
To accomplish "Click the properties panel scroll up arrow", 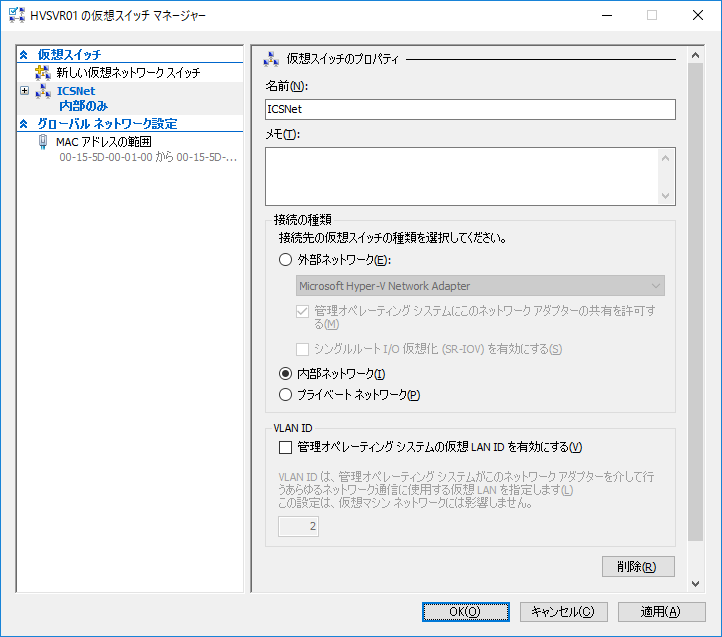I will click(x=695, y=55).
